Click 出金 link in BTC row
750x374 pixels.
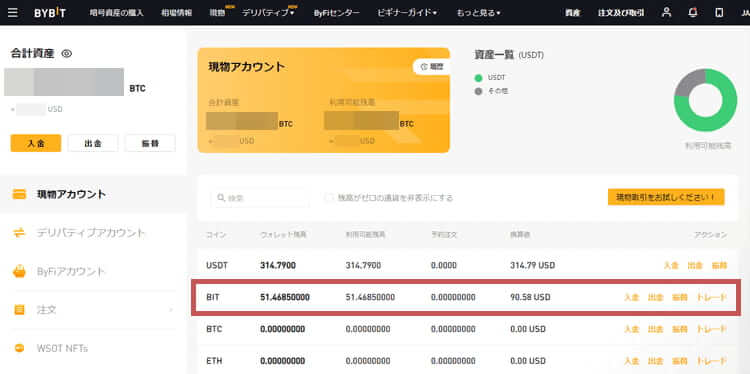pyautogui.click(x=655, y=329)
